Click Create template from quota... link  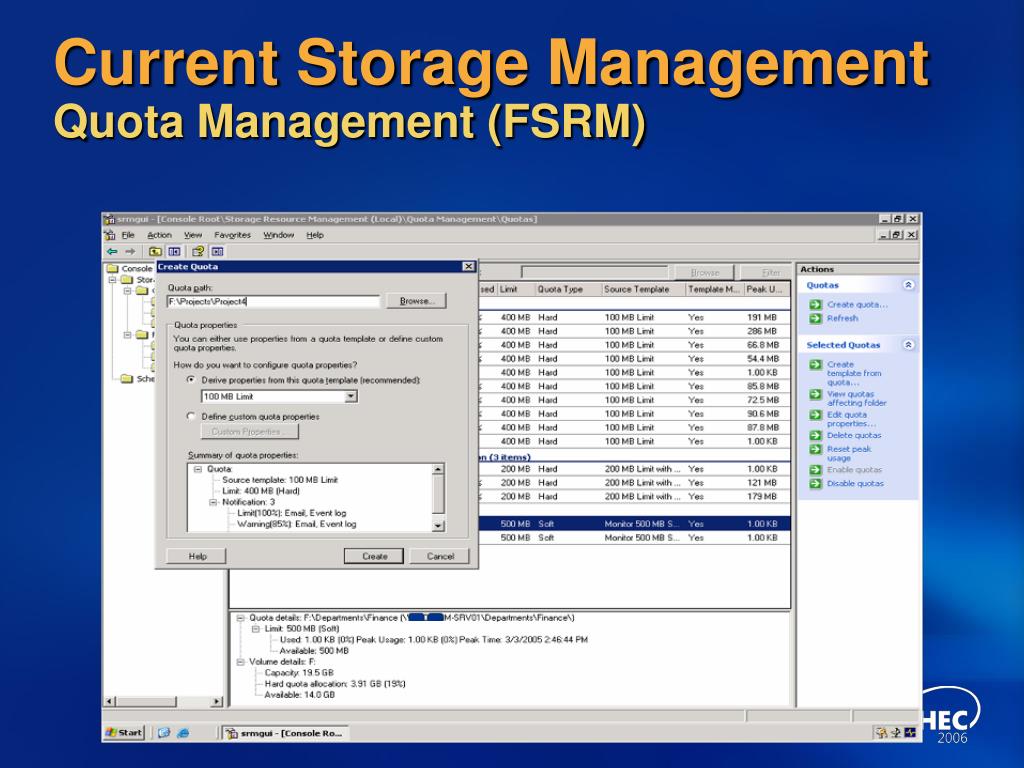854,374
